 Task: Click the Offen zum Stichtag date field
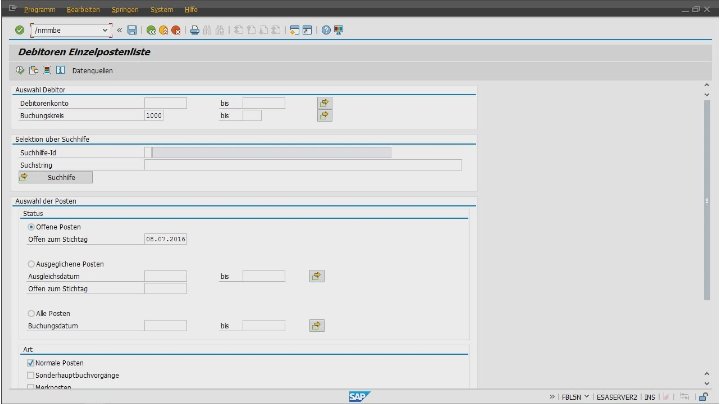(166, 239)
